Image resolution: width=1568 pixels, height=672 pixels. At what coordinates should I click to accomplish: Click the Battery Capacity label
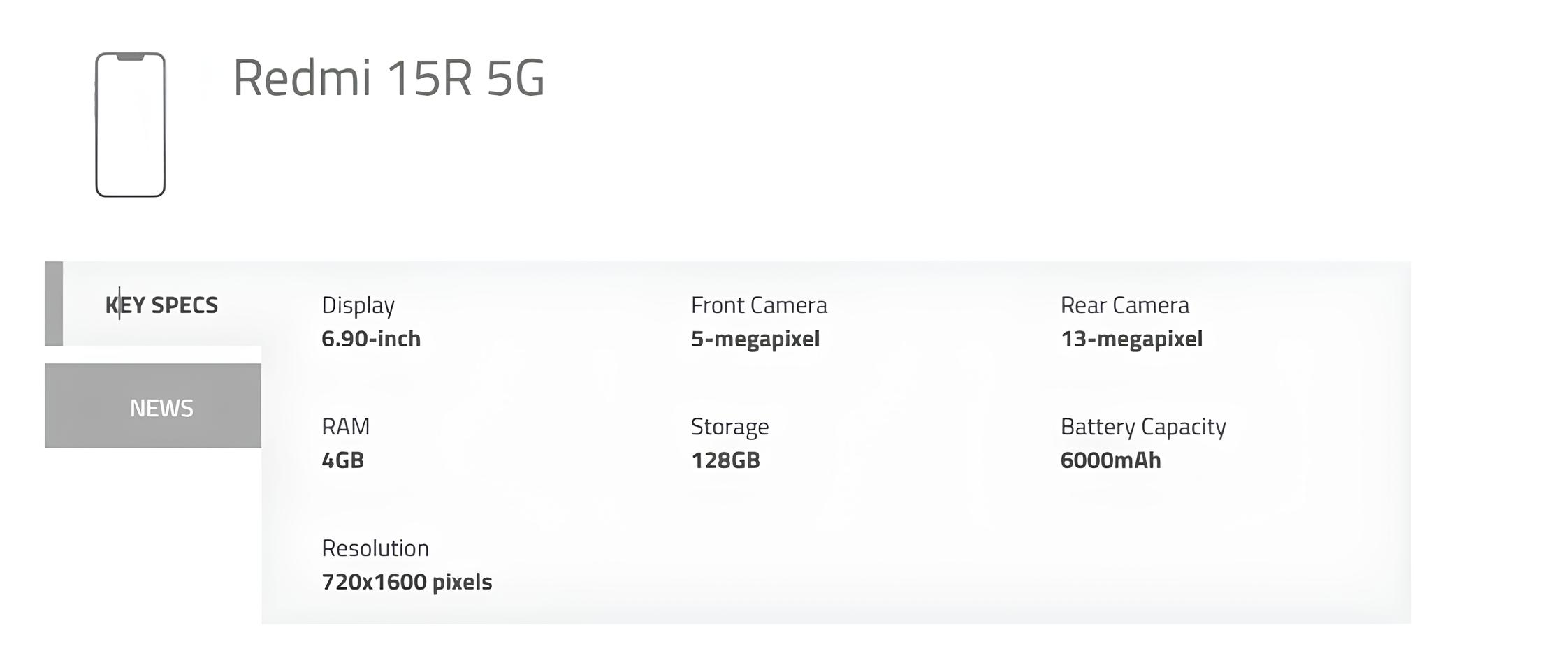1142,425
